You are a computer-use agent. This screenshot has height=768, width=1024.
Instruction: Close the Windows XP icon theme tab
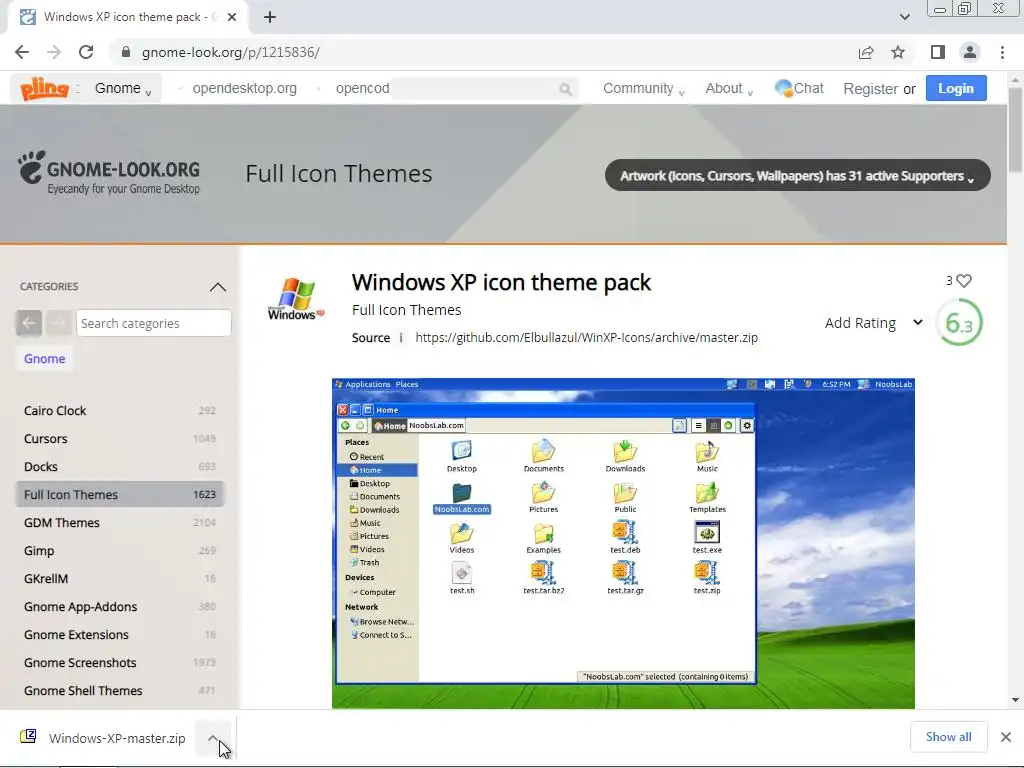point(232,17)
